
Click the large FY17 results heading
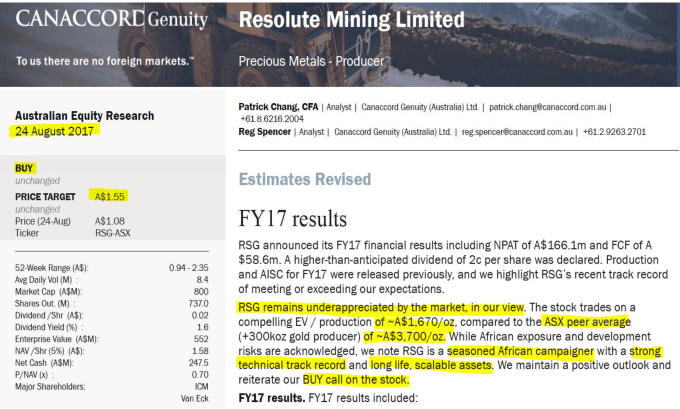[x=294, y=219]
